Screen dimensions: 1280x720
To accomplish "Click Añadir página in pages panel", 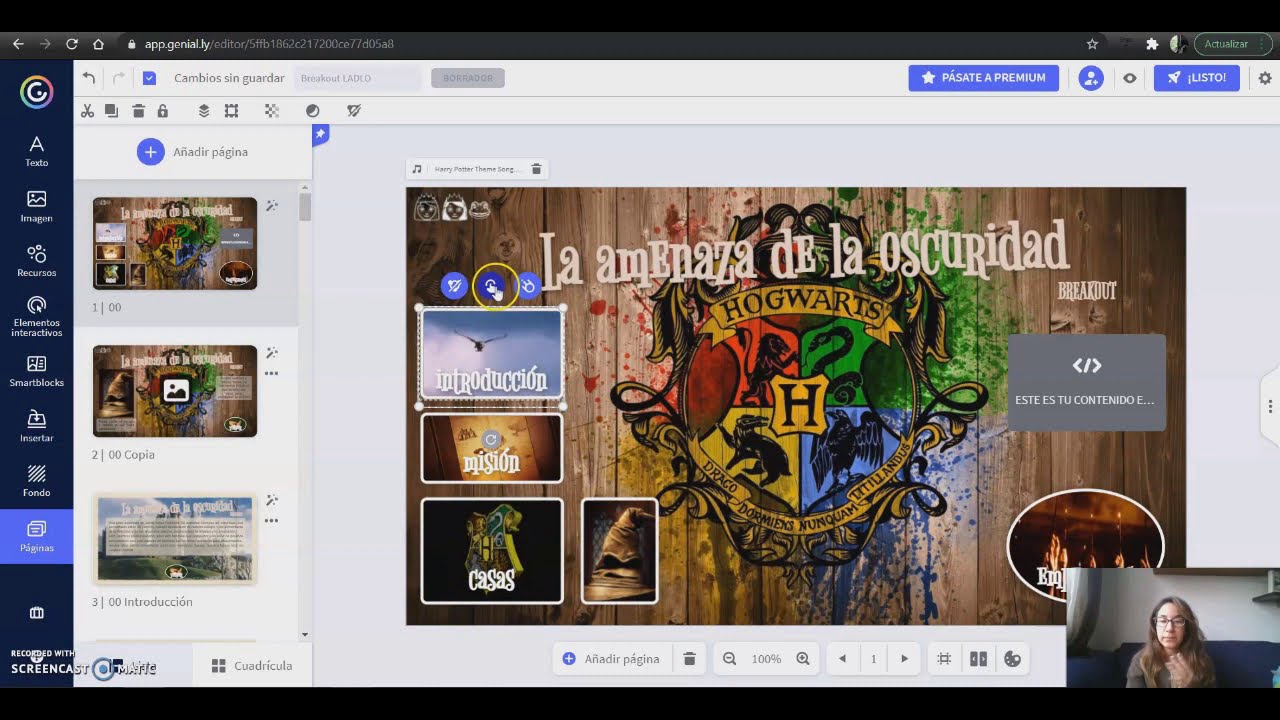I will (192, 152).
